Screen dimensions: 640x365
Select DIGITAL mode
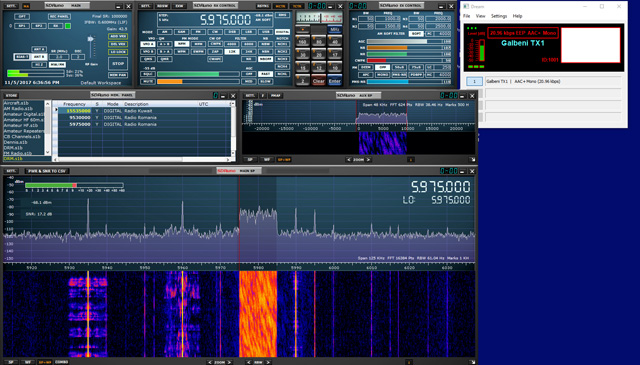pyautogui.click(x=282, y=32)
